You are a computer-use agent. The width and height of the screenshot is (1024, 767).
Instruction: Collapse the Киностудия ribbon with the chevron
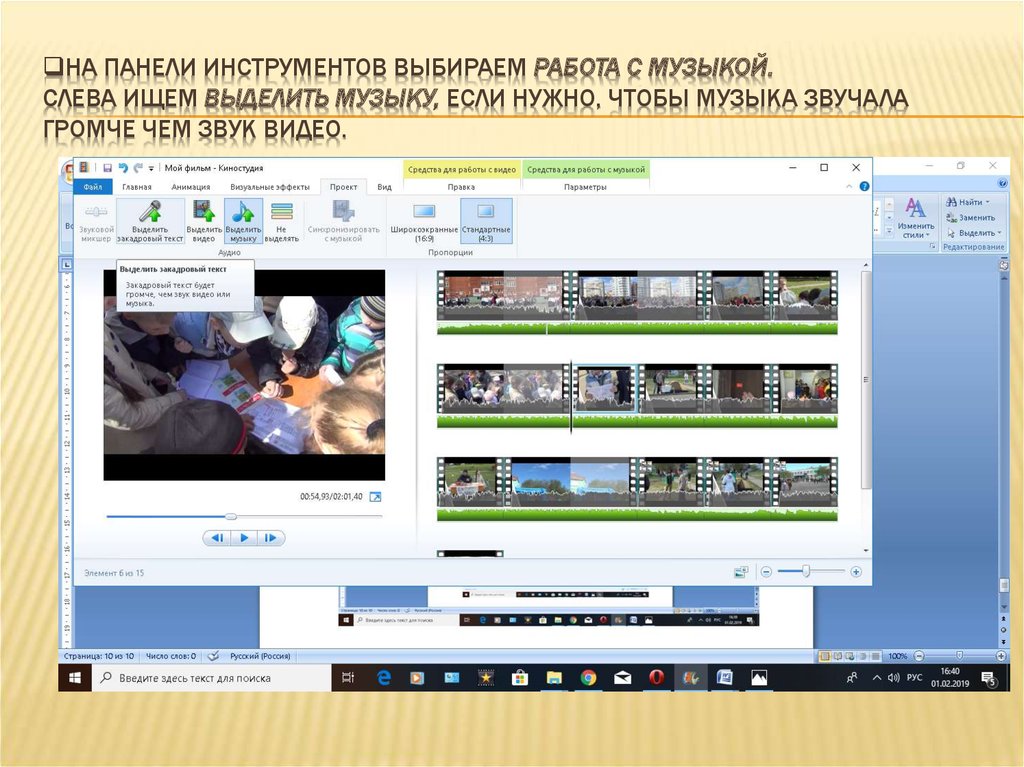click(x=849, y=187)
